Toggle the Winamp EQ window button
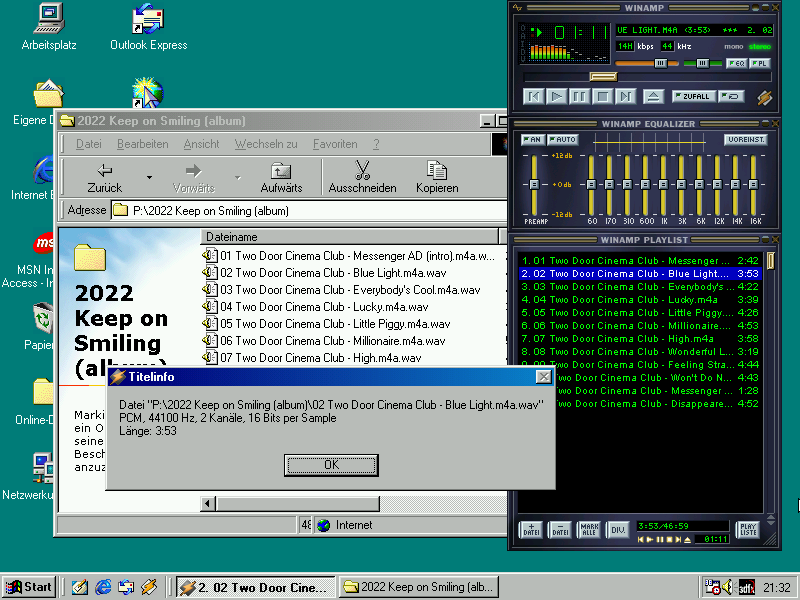 [737, 63]
